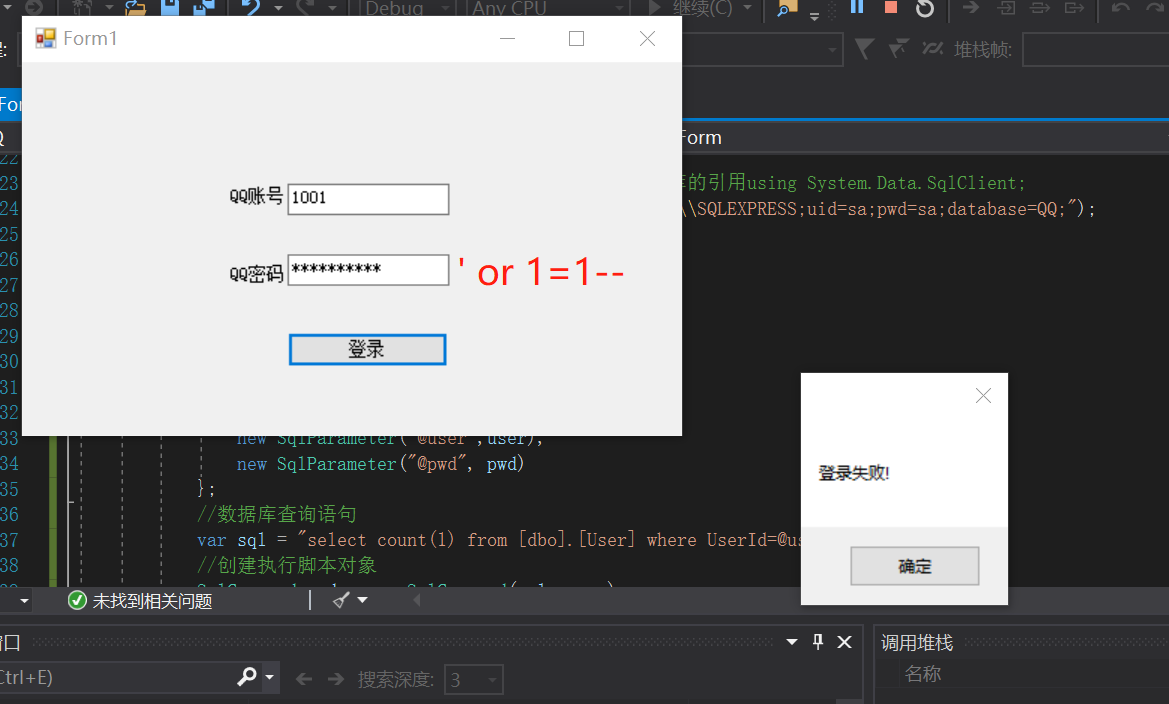The image size is (1169, 704).
Task: Open the editor zoom level dropdown
Action: tap(24, 601)
